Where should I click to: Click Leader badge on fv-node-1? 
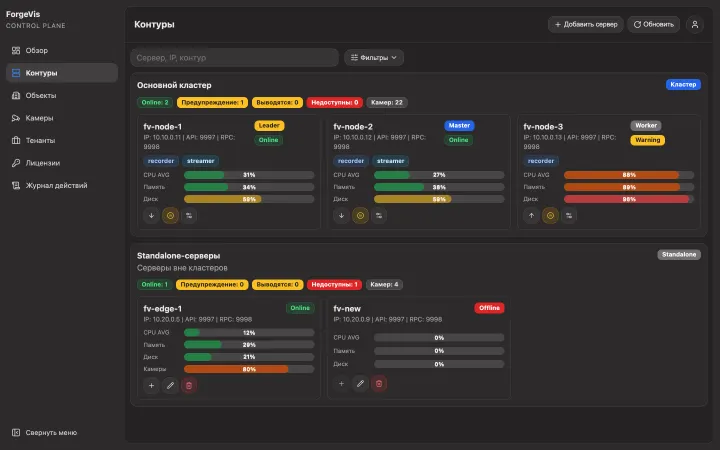[269, 125]
